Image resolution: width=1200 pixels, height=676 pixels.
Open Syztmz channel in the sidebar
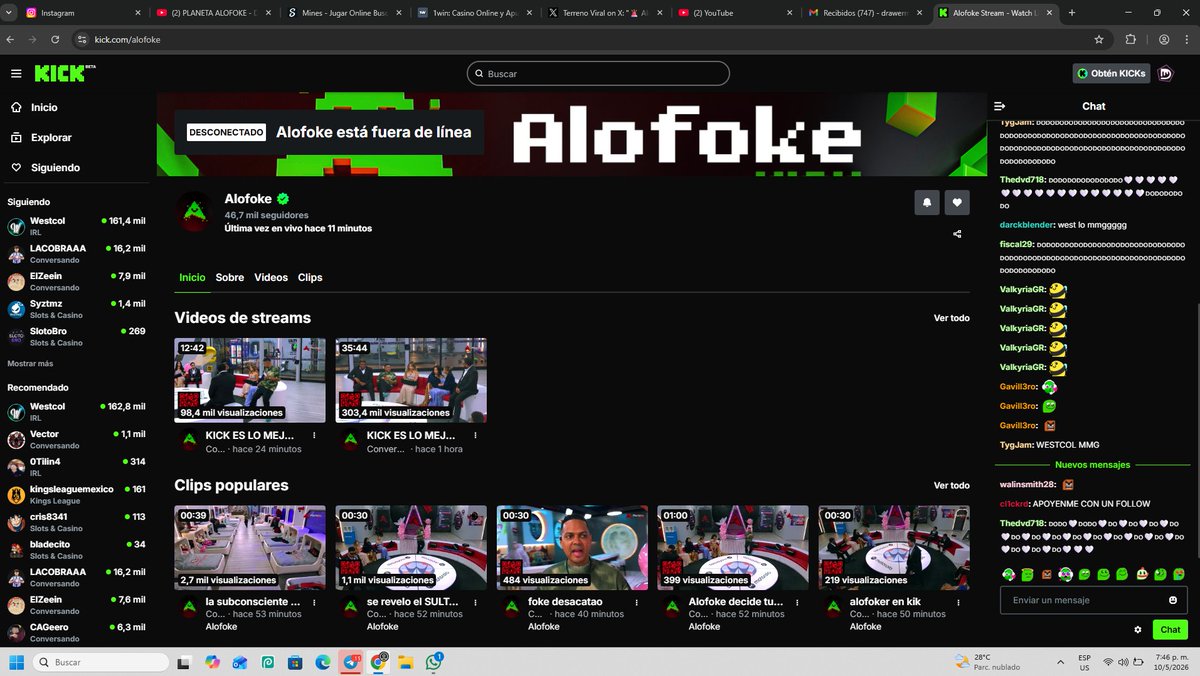coord(77,309)
